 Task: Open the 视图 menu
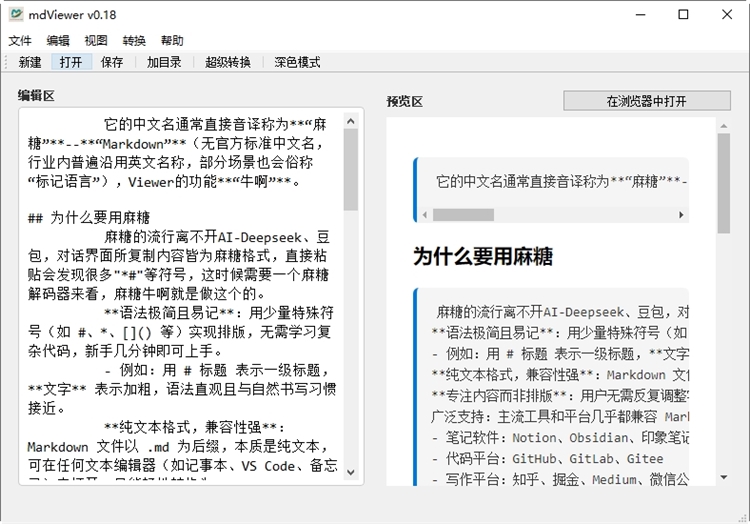click(x=96, y=41)
